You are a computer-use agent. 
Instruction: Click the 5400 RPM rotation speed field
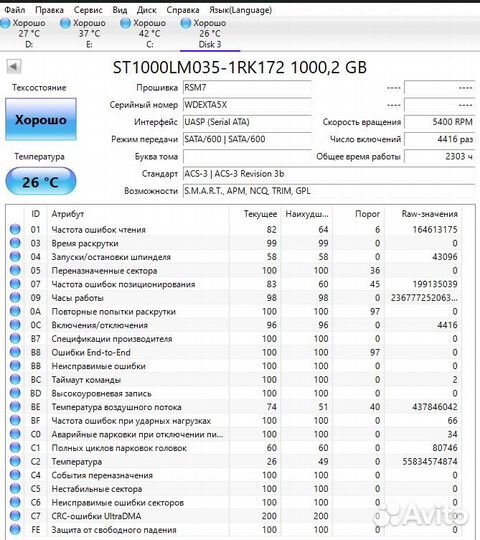click(x=440, y=122)
